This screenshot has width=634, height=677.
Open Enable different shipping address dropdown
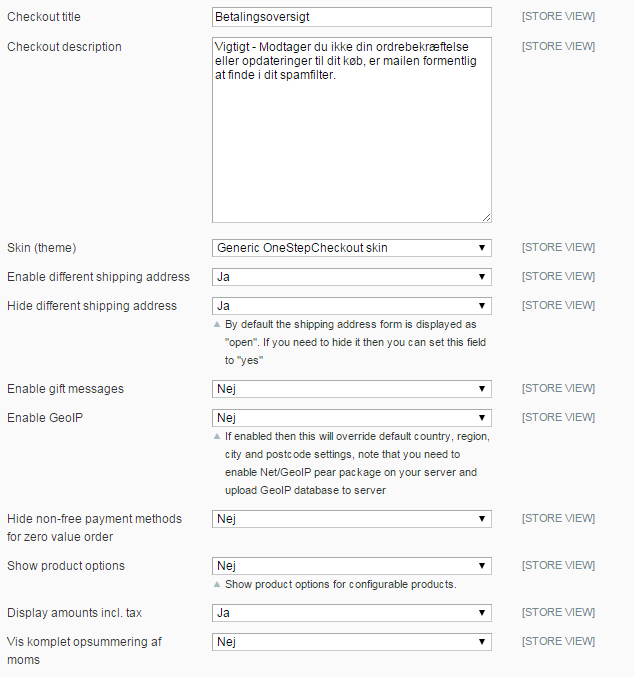point(351,277)
